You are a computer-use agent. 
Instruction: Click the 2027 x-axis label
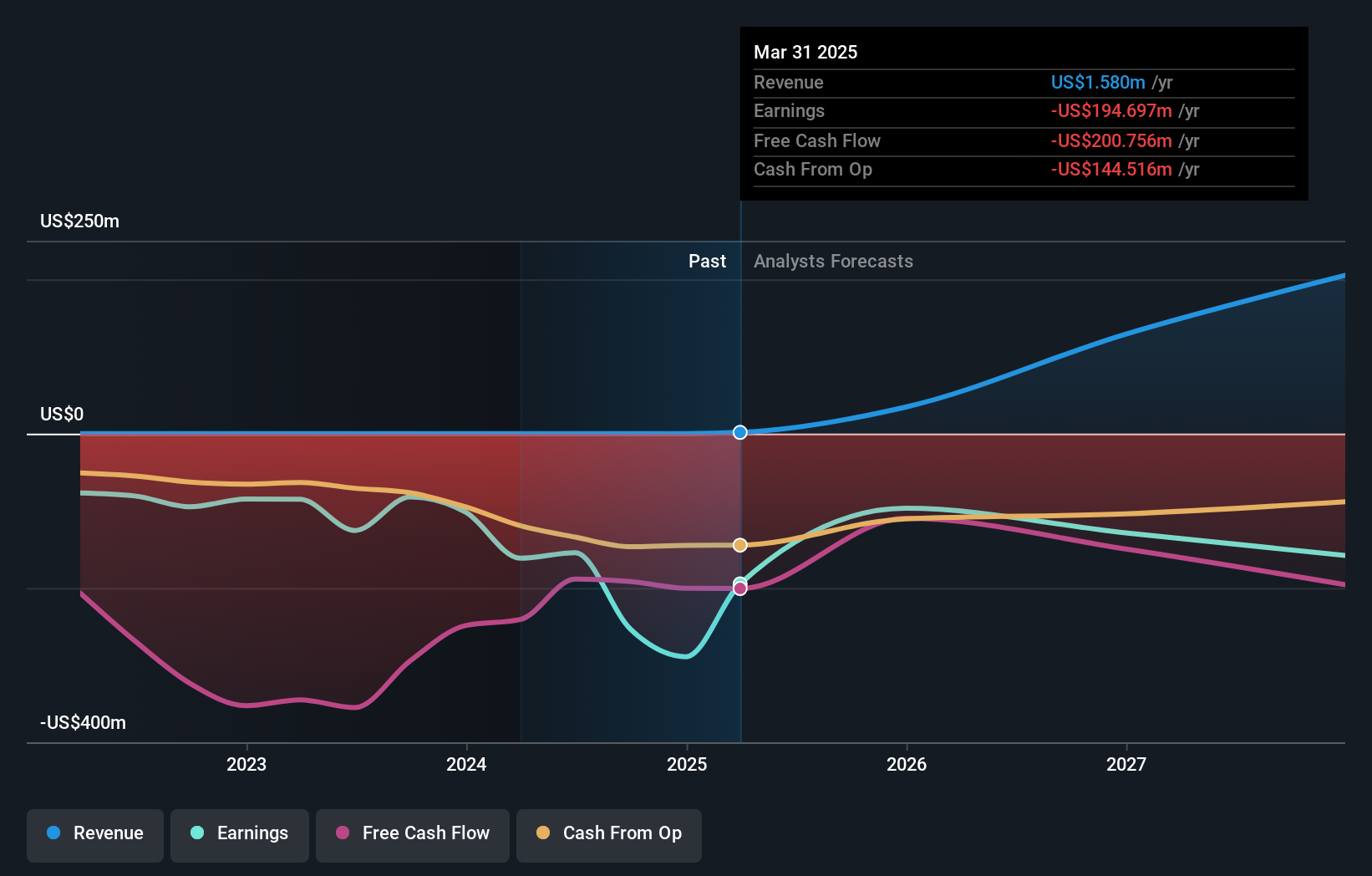pos(1126,764)
